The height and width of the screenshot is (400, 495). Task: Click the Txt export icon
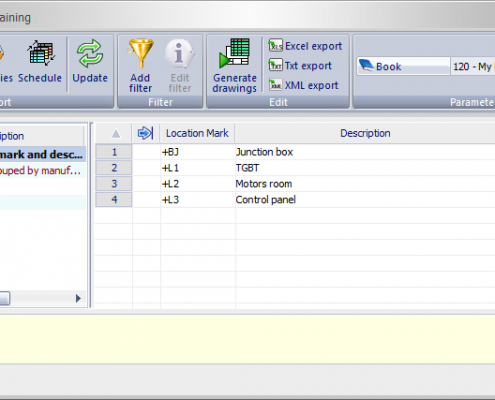(x=275, y=65)
